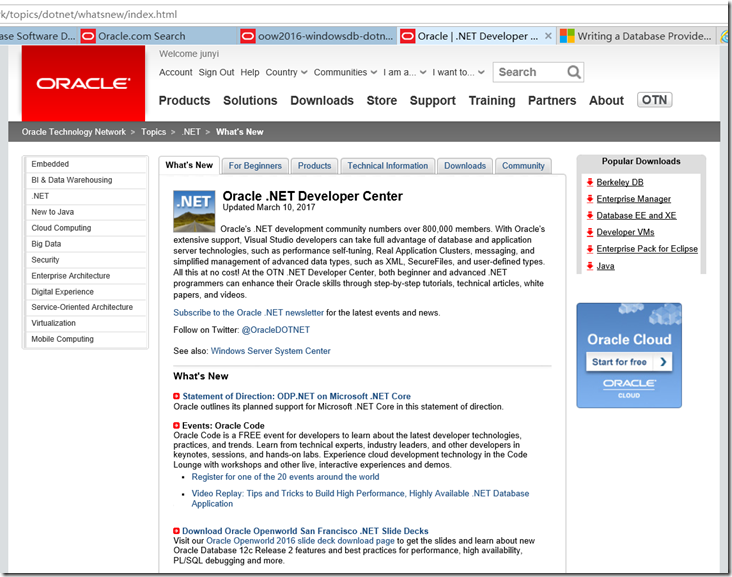Click the search magnifier icon
This screenshot has width=732, height=577.
574,72
